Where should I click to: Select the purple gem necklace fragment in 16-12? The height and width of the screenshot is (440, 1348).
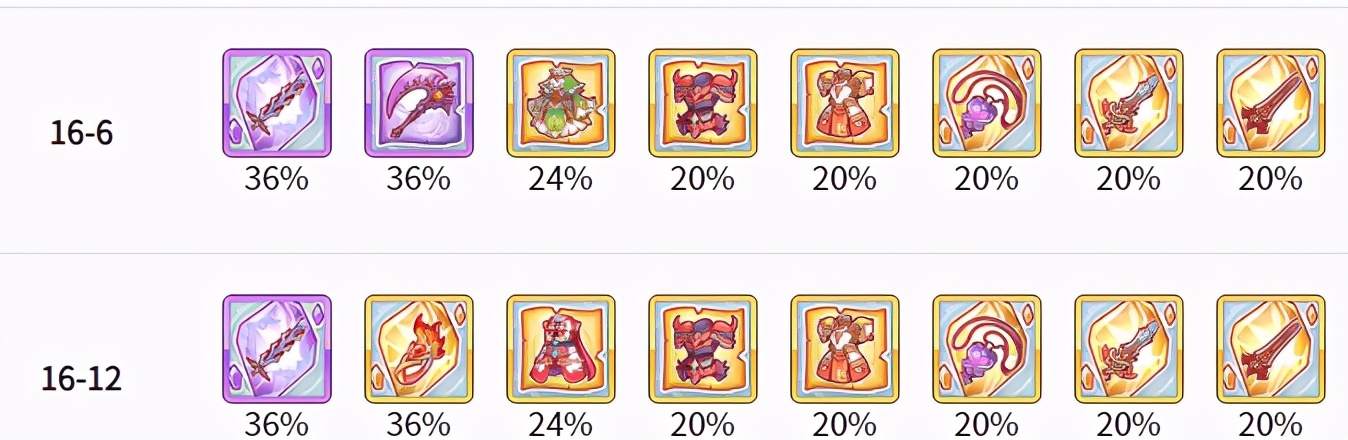(x=987, y=349)
